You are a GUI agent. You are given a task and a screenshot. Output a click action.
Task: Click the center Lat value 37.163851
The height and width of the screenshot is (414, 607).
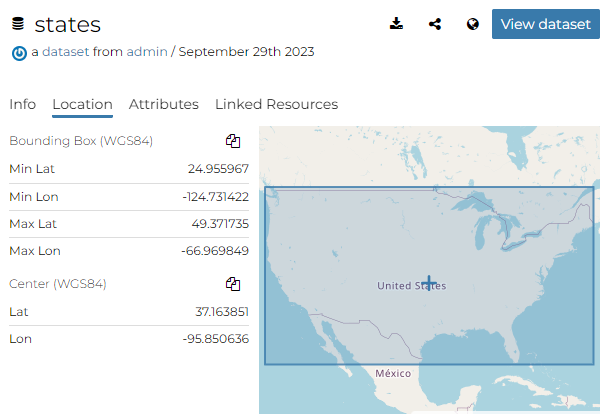tap(221, 312)
